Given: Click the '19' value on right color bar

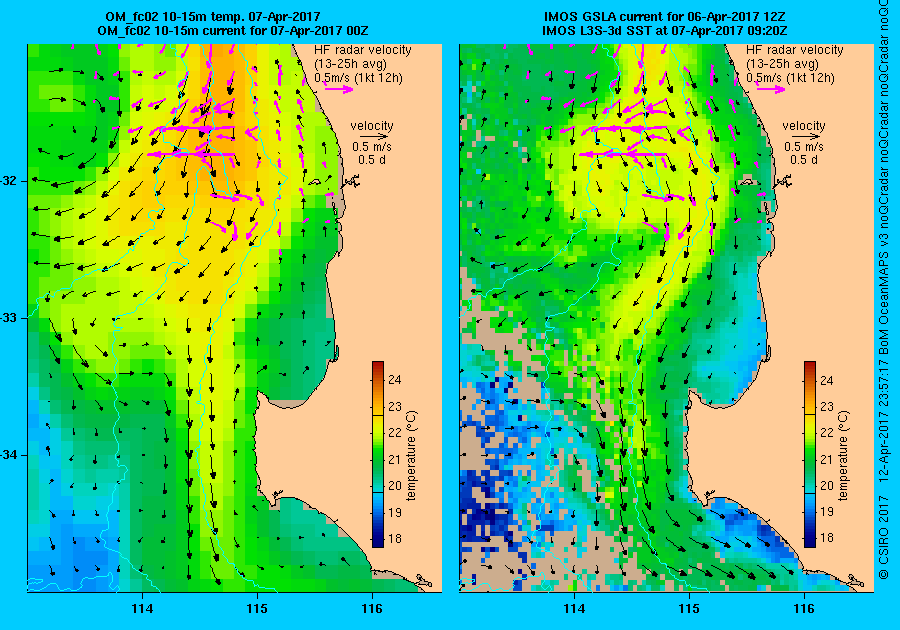Looking at the screenshot, I should (827, 512).
